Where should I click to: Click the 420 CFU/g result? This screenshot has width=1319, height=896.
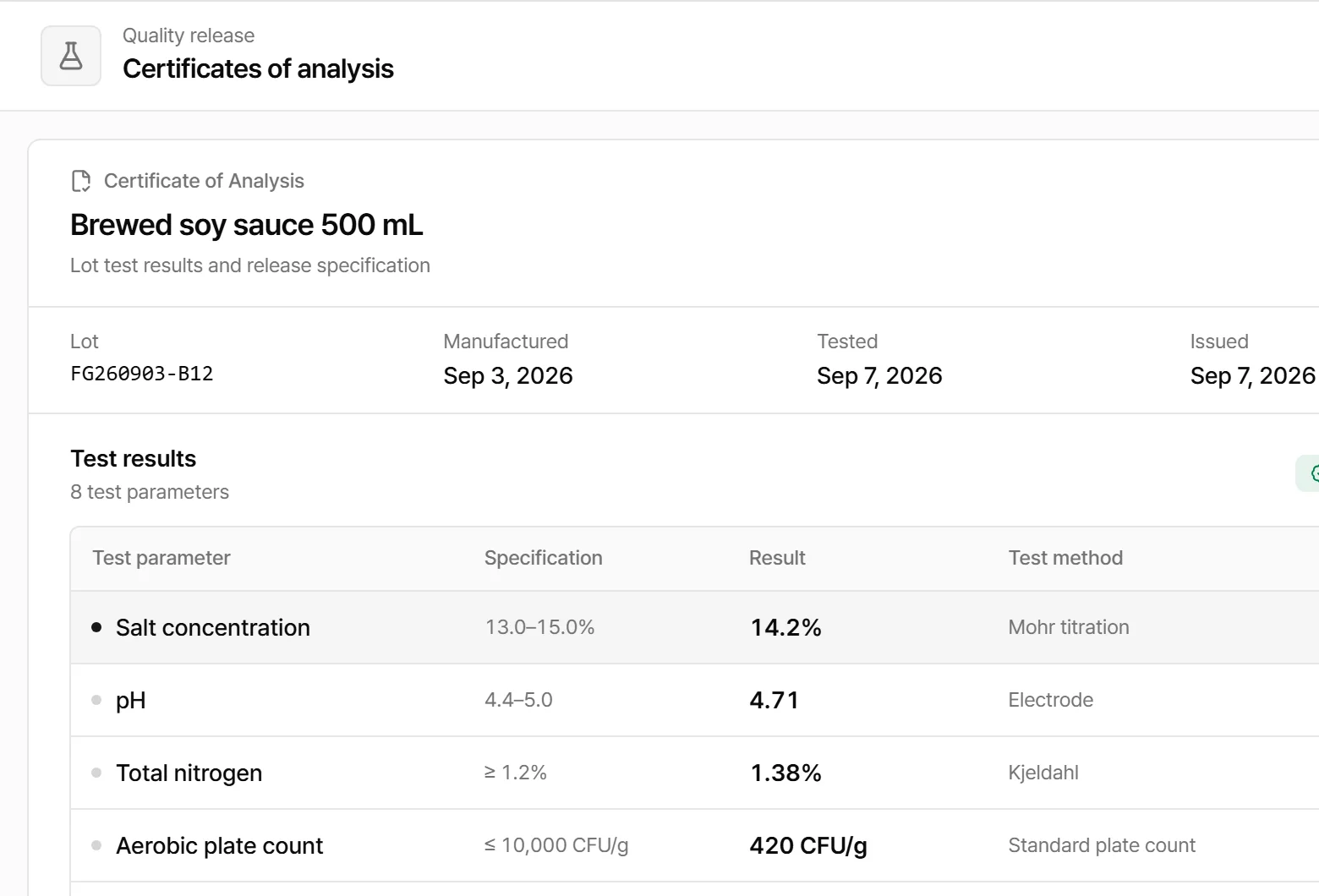point(808,845)
